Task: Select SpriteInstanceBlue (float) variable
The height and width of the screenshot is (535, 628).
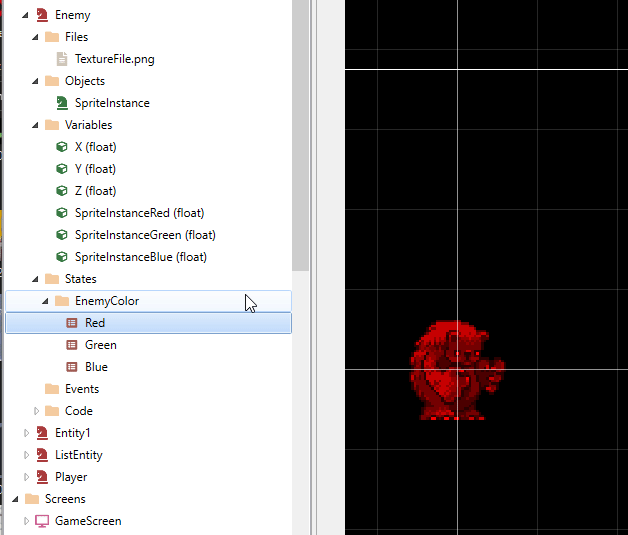Action: 140,257
